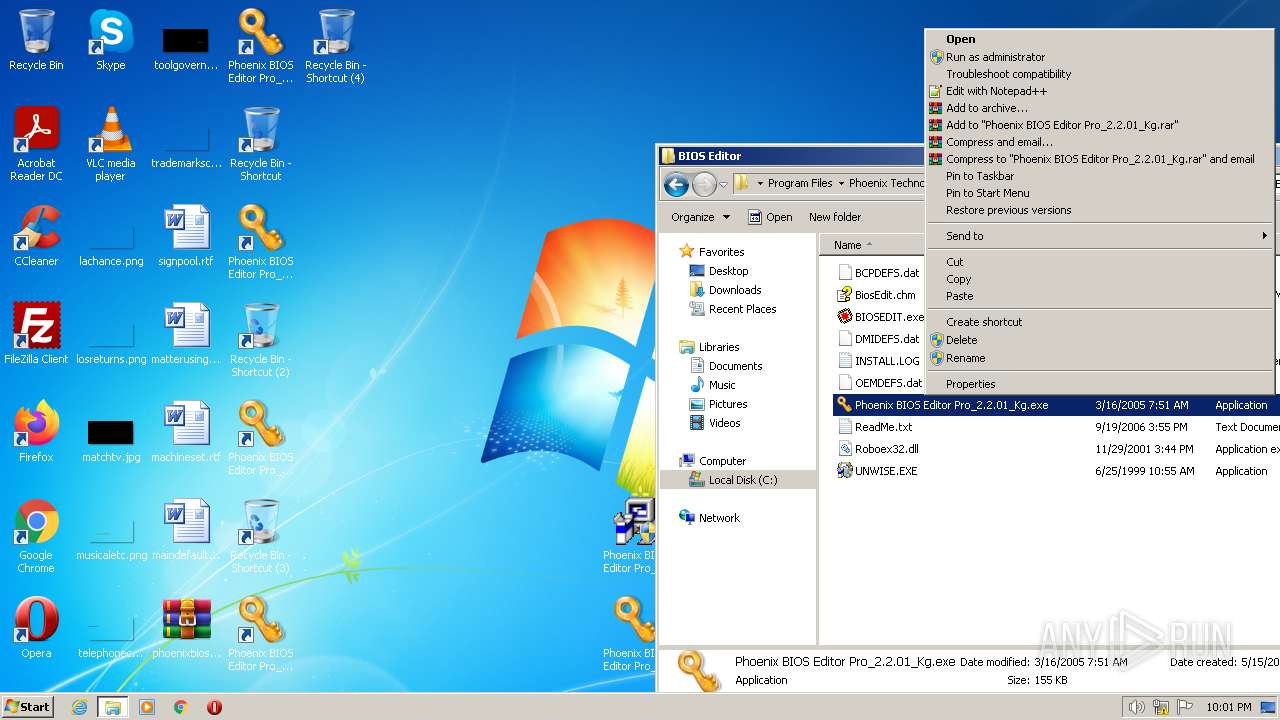Select machineset.rtf document icon
The width and height of the screenshot is (1280, 720).
click(186, 432)
